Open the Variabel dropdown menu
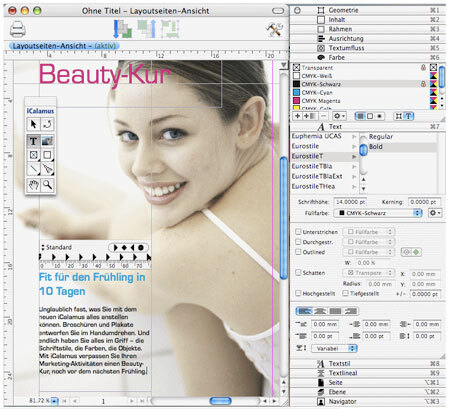This screenshot has width=450, height=409. pos(334,348)
